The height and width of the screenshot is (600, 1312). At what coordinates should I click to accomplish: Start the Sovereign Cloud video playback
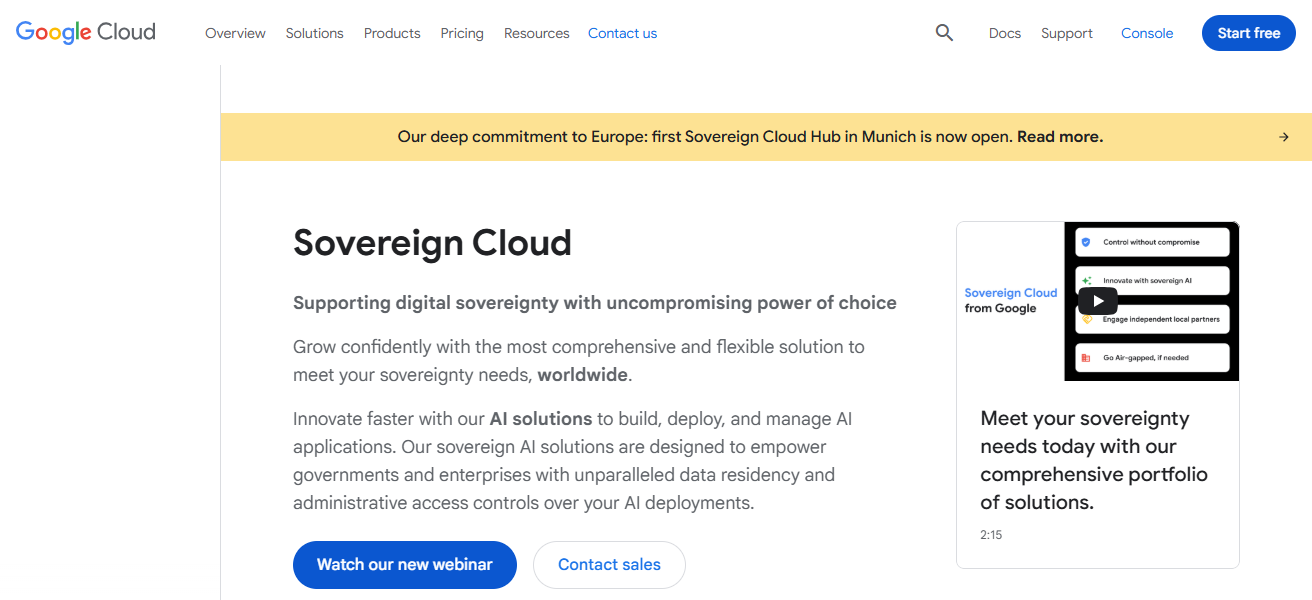point(1097,300)
